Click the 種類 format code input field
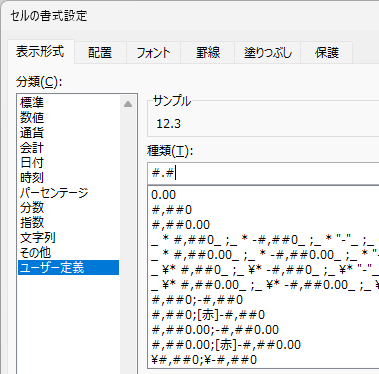Image resolution: width=379 pixels, height=374 pixels. pos(263,173)
